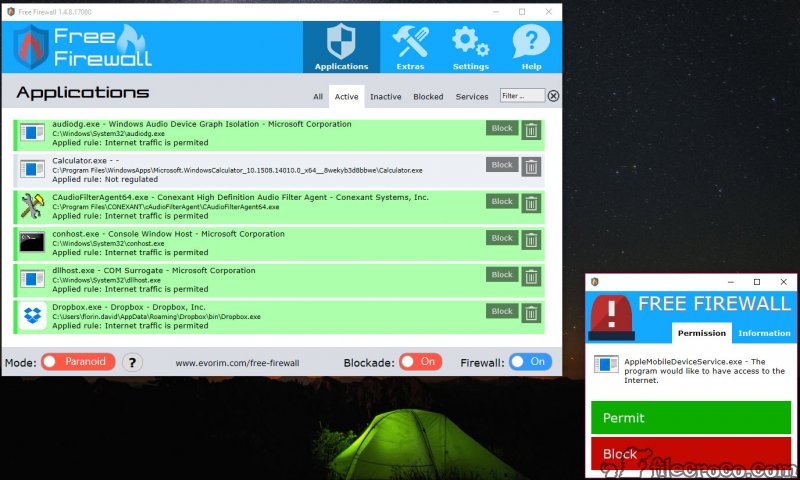Show All applications tab
800x480 pixels.
point(318,96)
